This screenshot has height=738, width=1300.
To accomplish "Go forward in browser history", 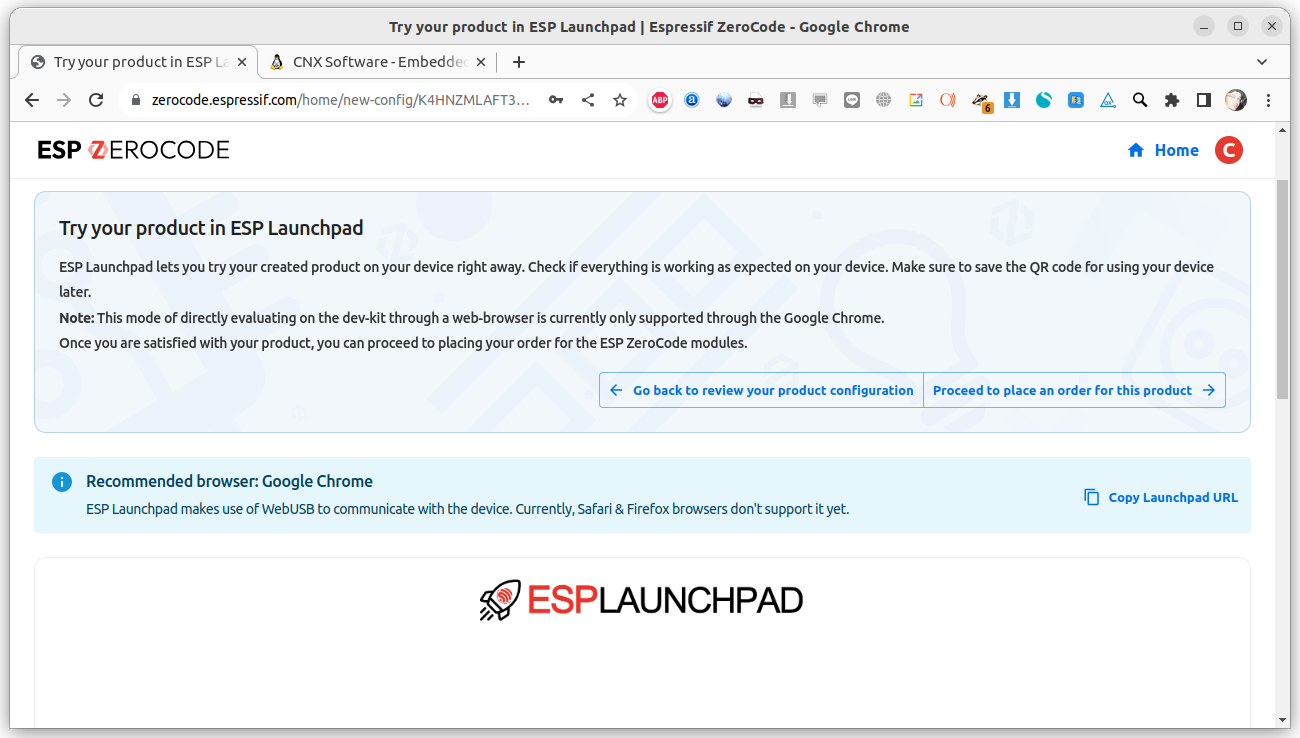I will point(64,100).
